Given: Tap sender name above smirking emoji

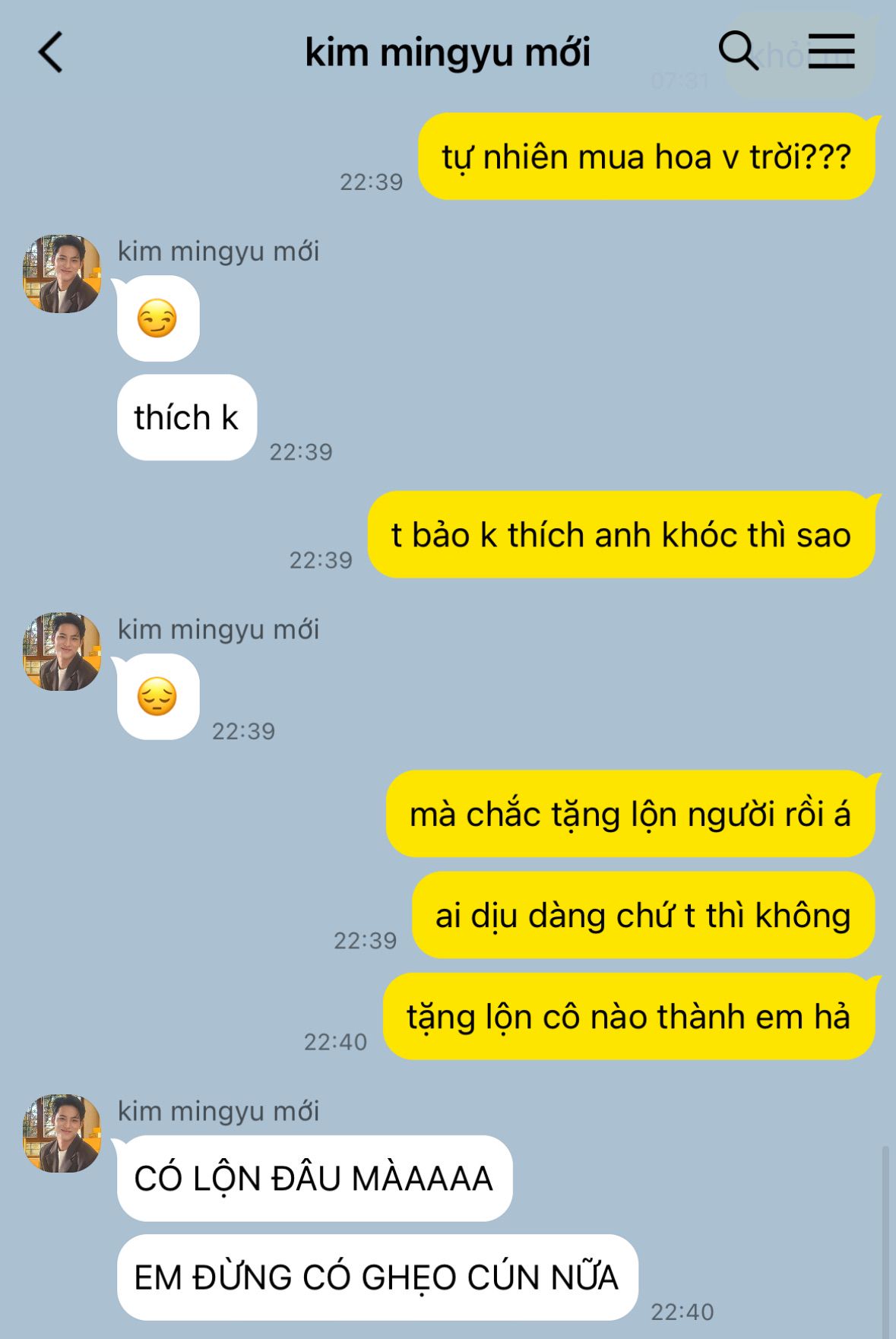Looking at the screenshot, I should (218, 251).
